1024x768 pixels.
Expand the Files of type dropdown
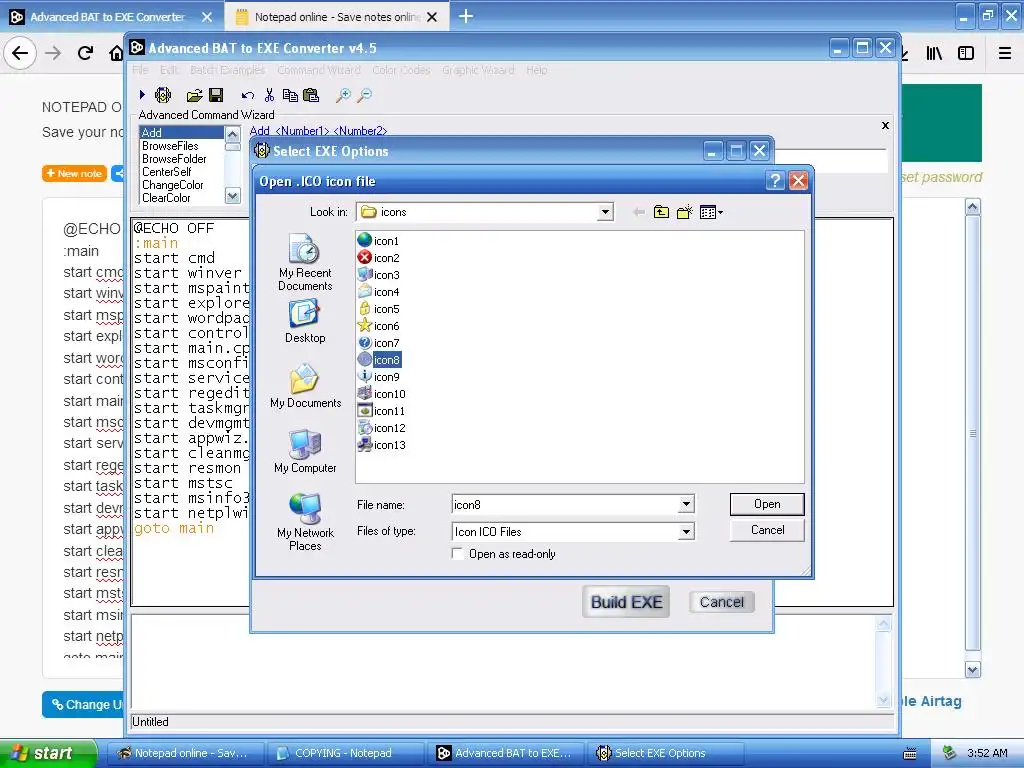click(x=686, y=532)
